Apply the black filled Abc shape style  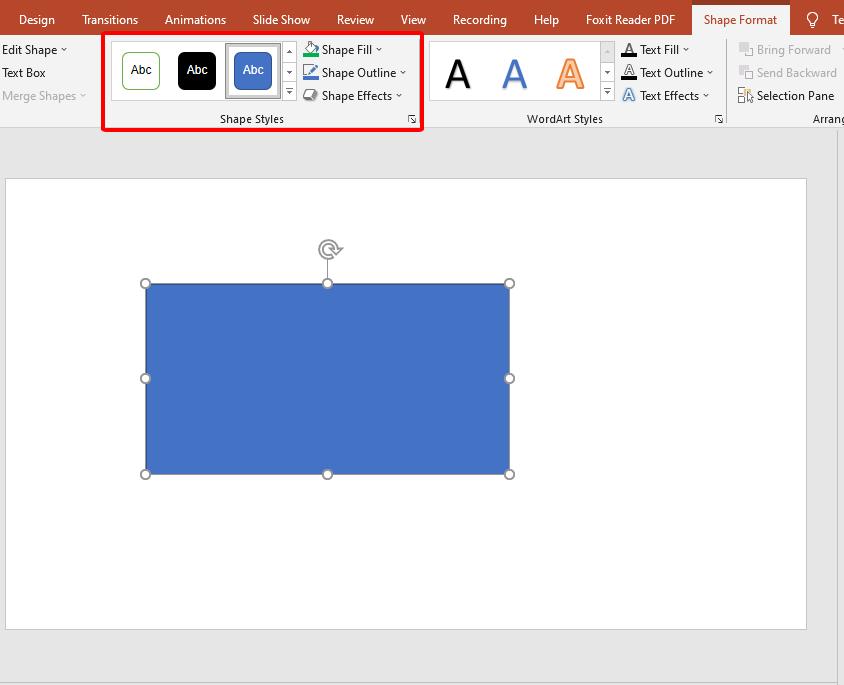[197, 70]
